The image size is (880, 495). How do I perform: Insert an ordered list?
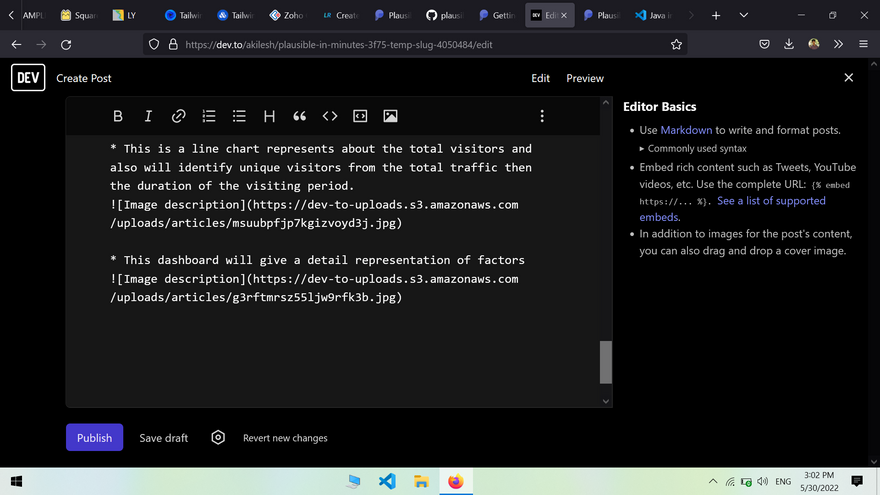pos(209,116)
